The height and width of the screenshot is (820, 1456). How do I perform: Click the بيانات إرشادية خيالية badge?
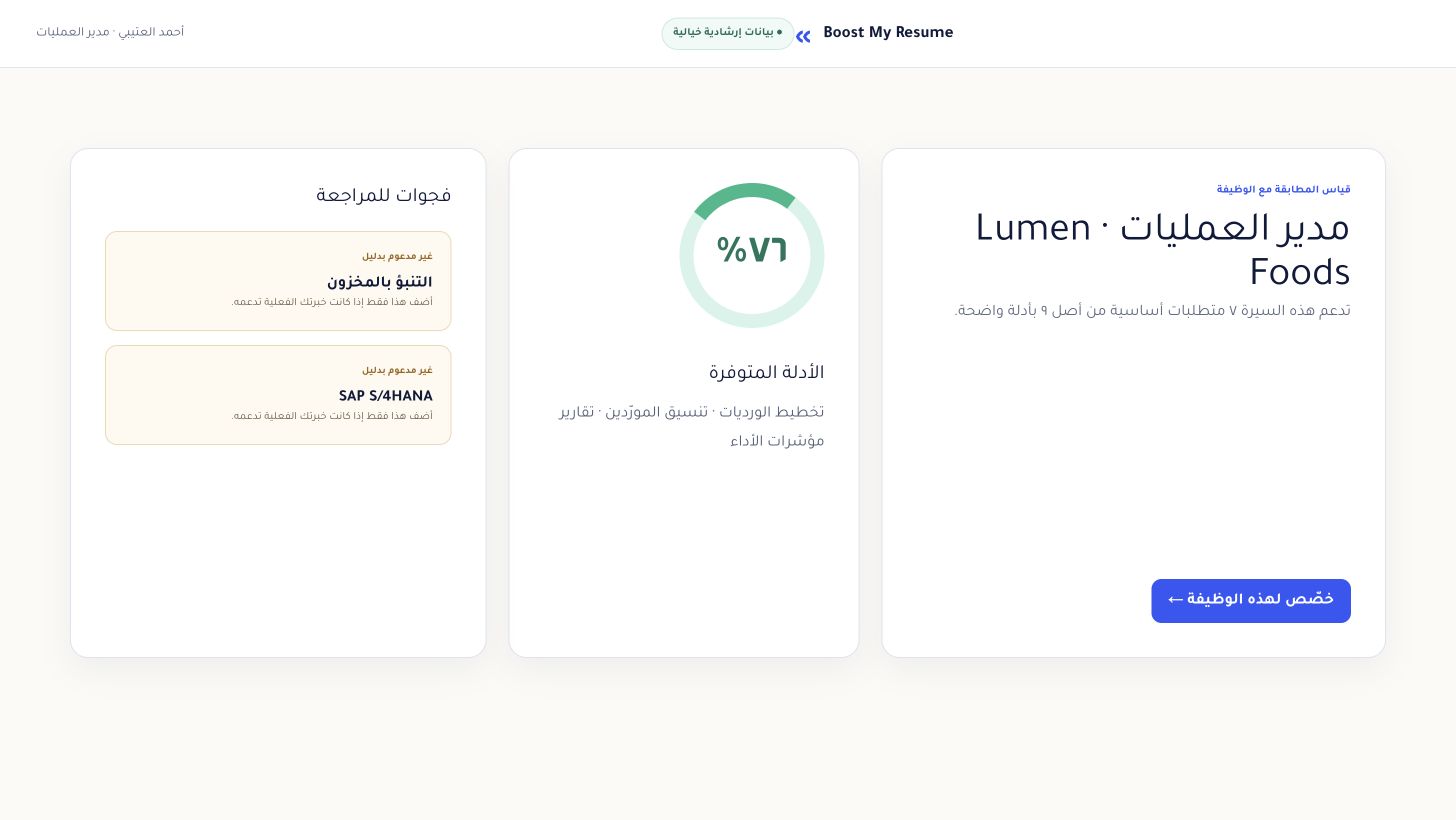pos(728,33)
